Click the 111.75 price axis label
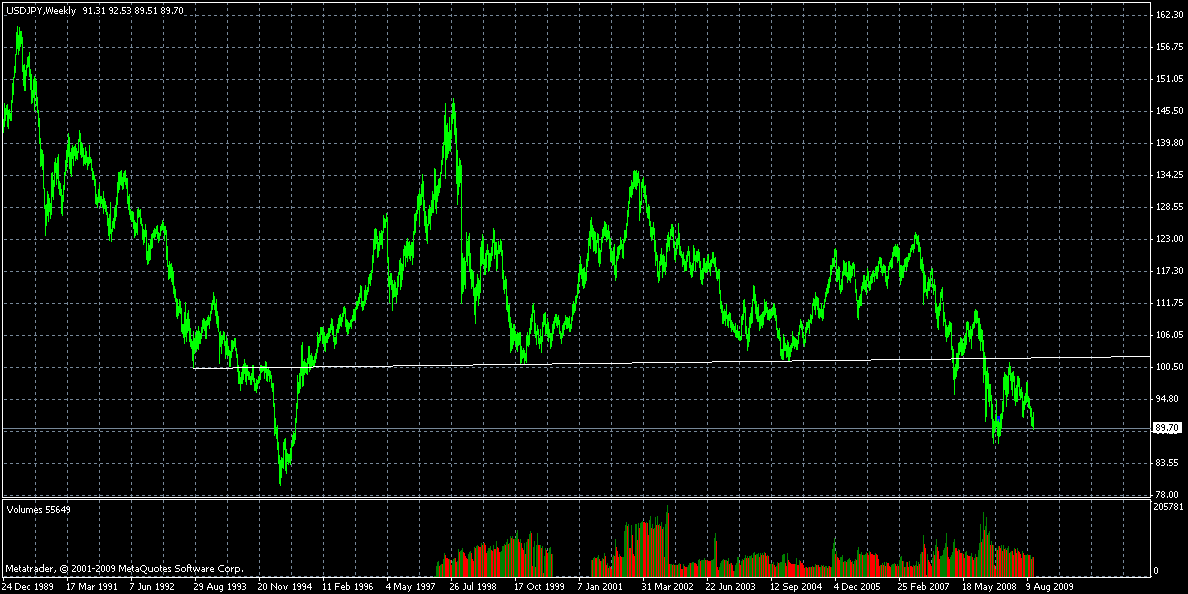Image resolution: width=1188 pixels, height=594 pixels. pos(1168,303)
